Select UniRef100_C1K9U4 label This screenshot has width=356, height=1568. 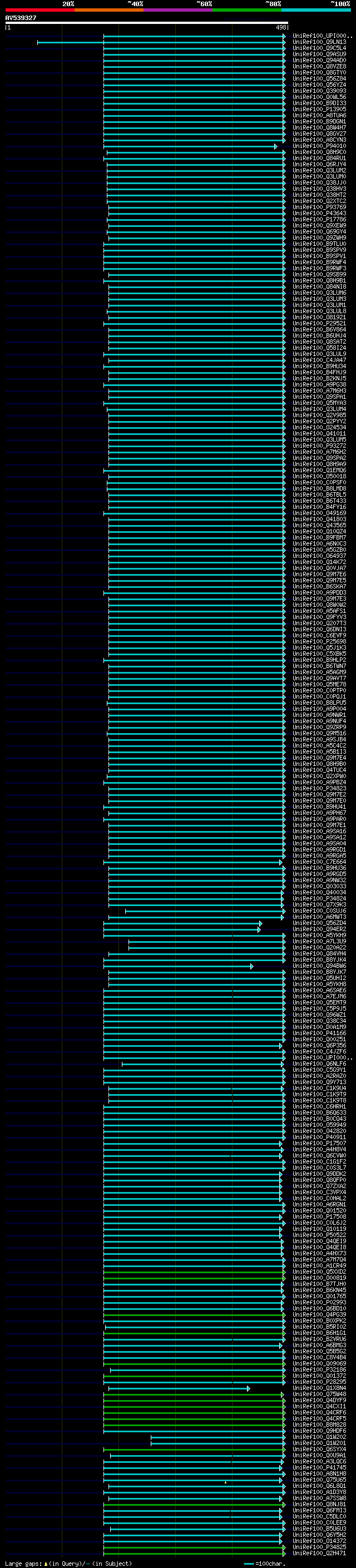(319, 1089)
